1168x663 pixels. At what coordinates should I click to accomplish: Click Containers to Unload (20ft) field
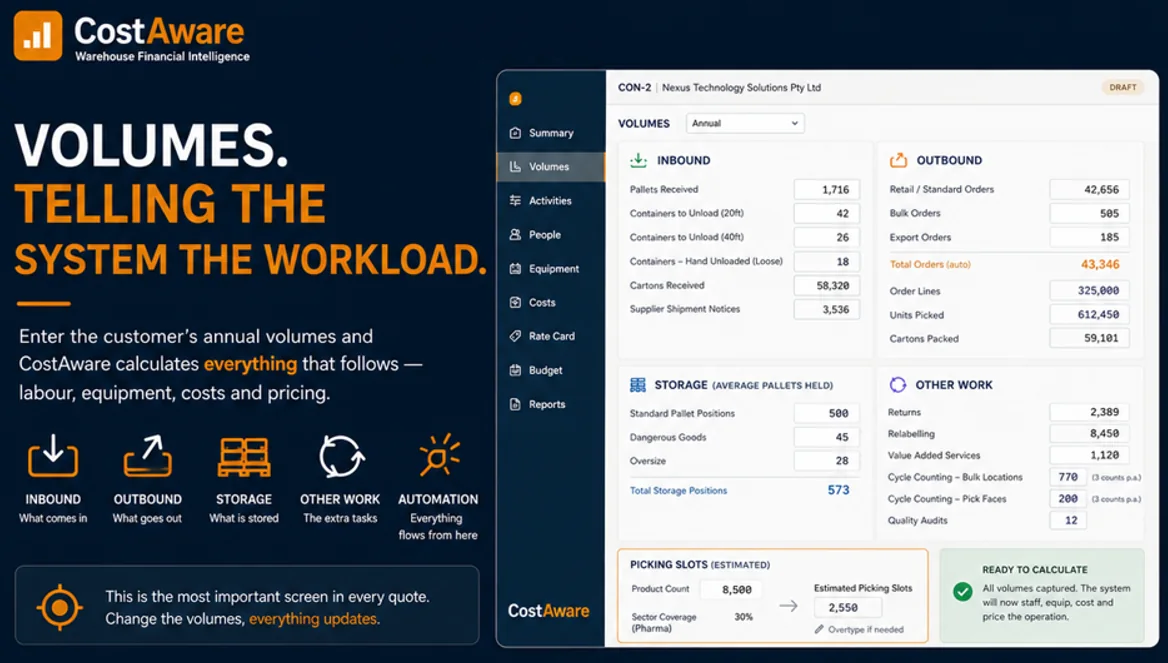[x=827, y=213]
